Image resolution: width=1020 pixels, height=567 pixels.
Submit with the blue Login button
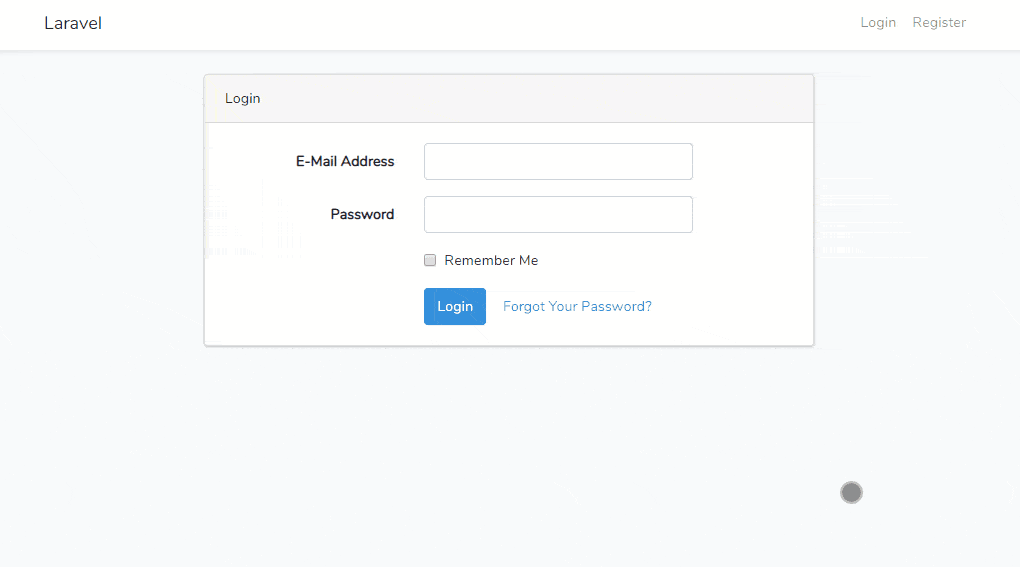(455, 306)
